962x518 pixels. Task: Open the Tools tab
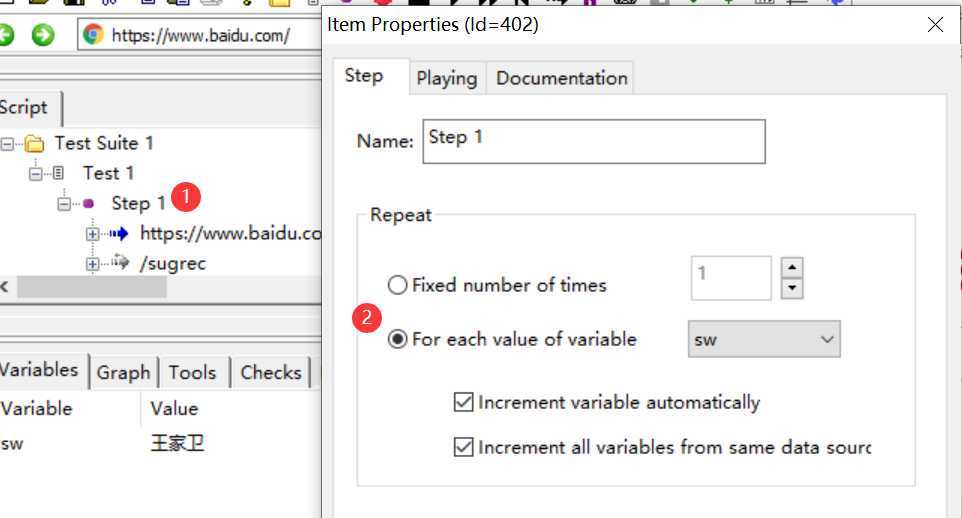pyautogui.click(x=193, y=373)
